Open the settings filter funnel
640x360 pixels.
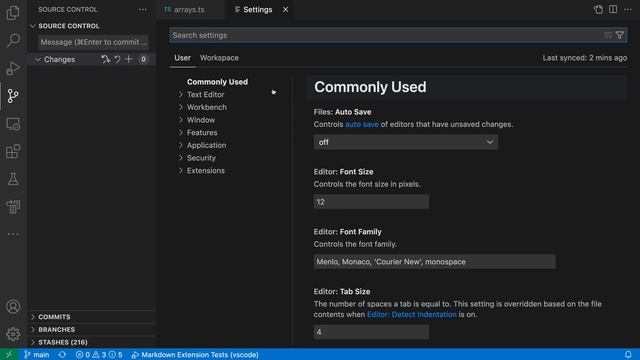(x=620, y=36)
